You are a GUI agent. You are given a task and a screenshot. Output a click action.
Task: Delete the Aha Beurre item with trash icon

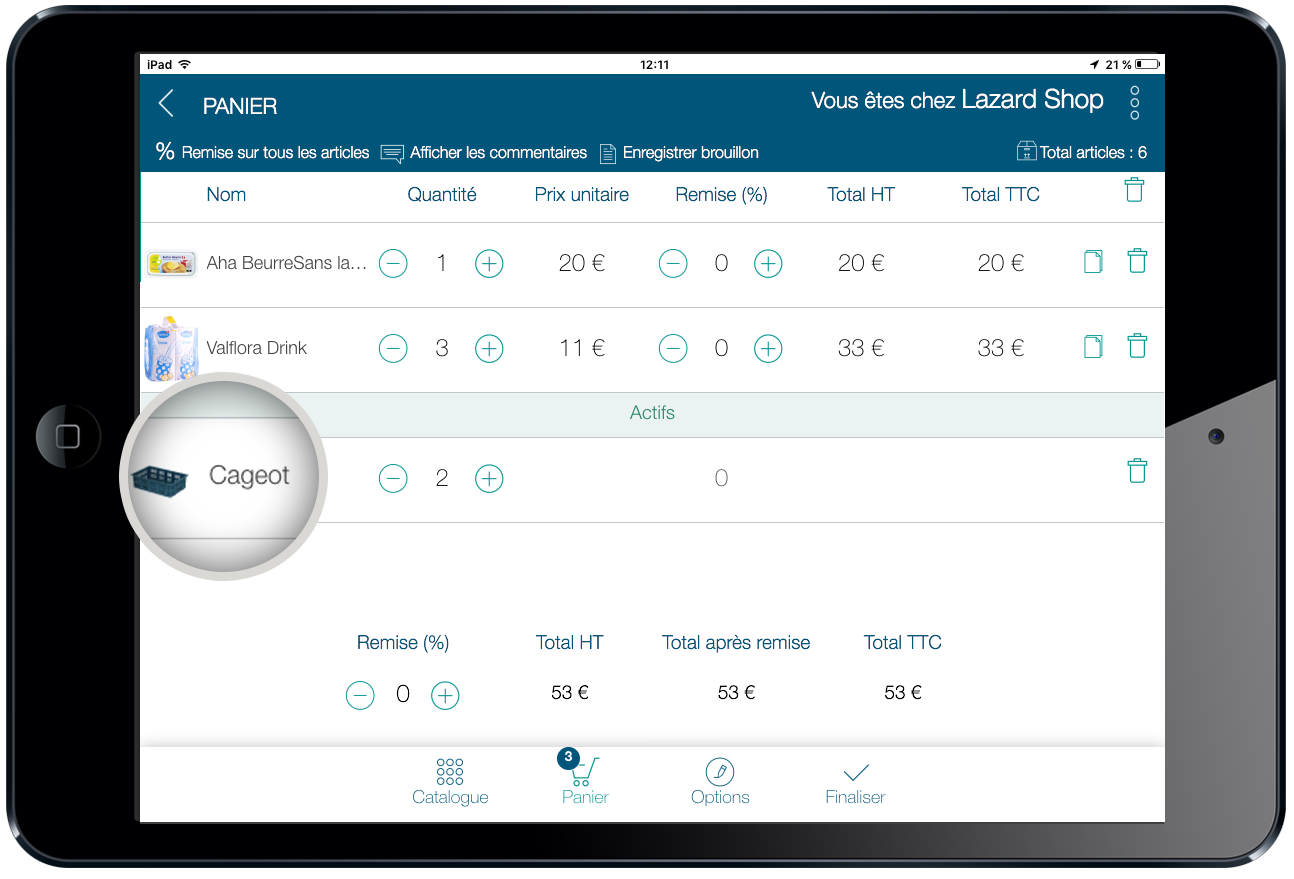[1136, 262]
